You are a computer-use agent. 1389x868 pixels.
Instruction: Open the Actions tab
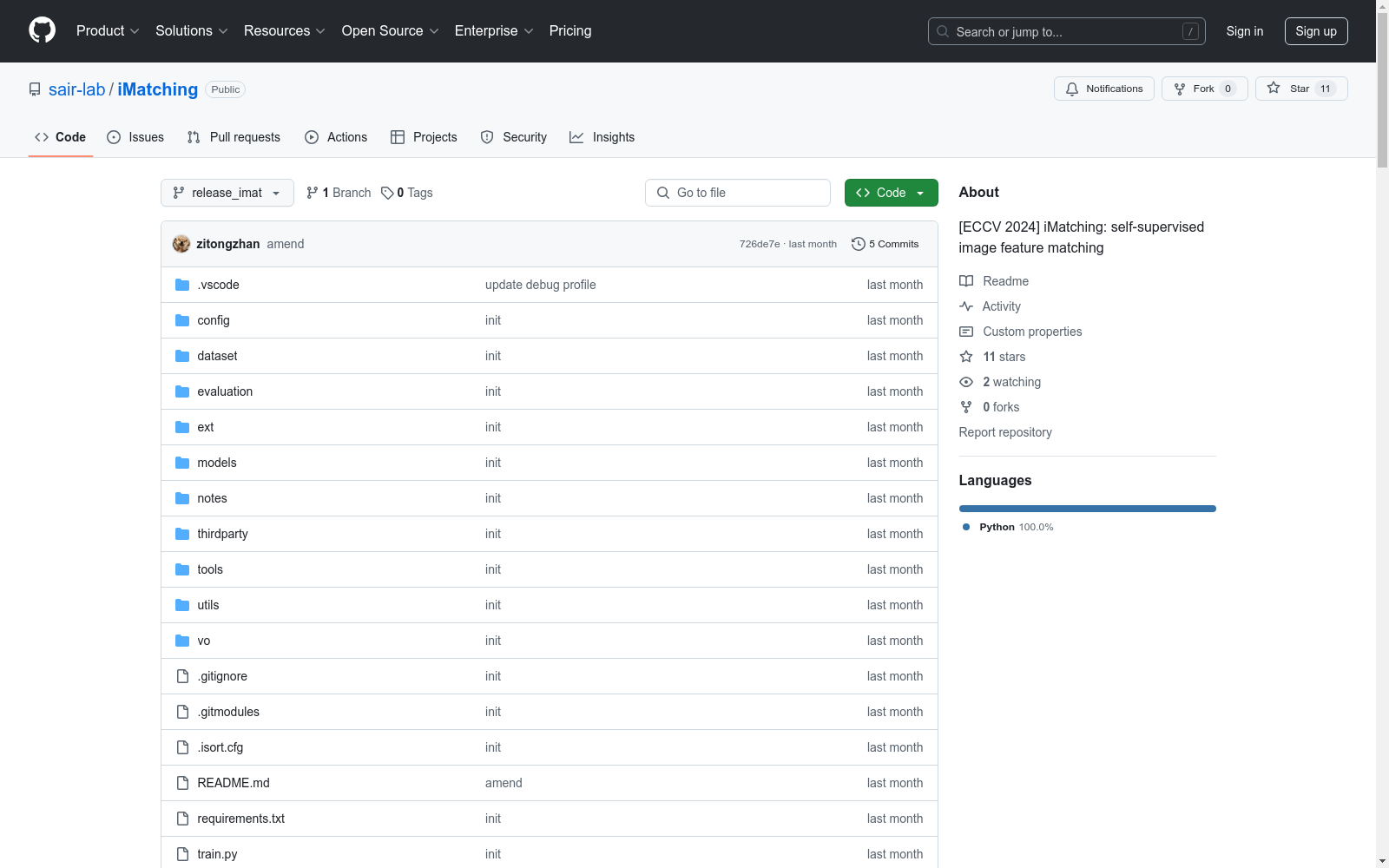336,137
